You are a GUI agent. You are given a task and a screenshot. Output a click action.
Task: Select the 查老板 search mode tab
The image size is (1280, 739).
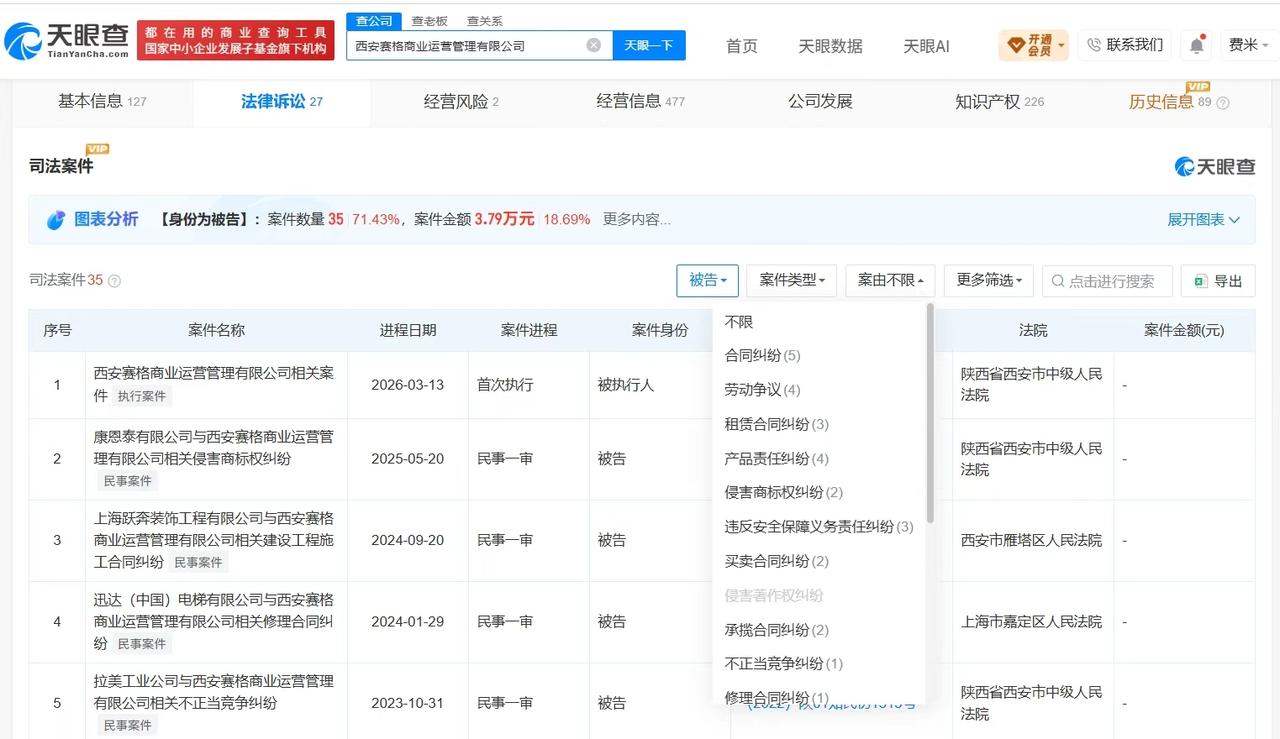coord(429,21)
